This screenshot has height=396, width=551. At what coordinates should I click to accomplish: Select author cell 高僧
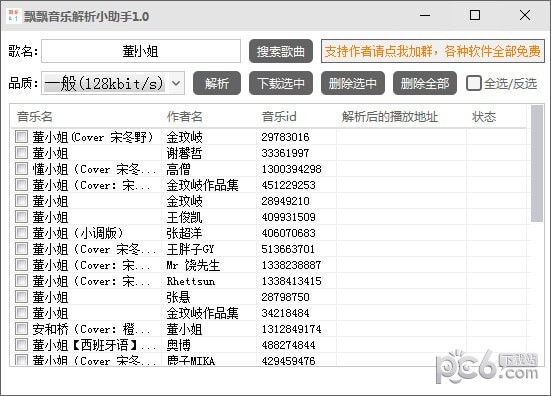click(x=178, y=169)
